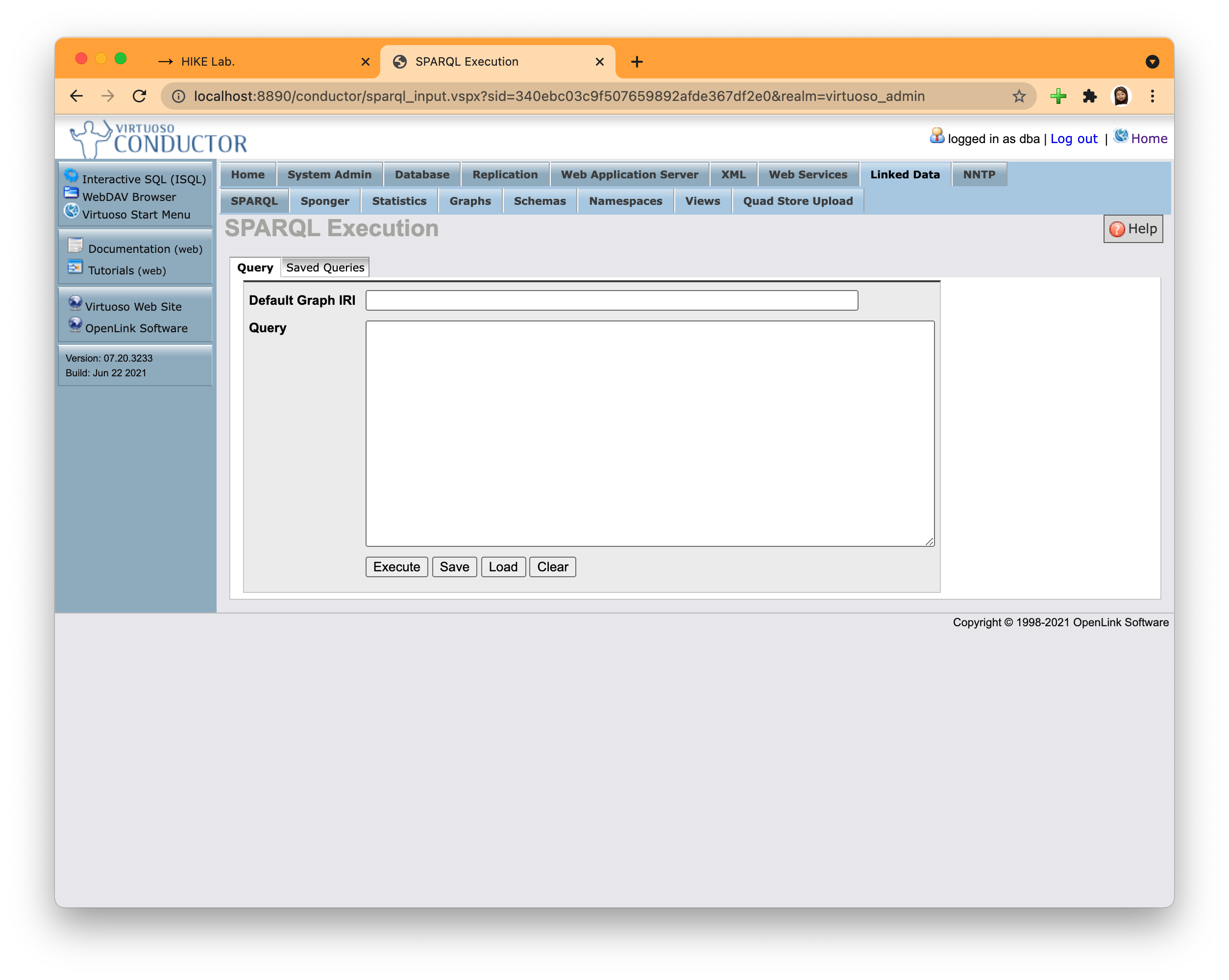This screenshot has width=1229, height=980.
Task: Open the WebDAV Browser link
Action: [129, 196]
